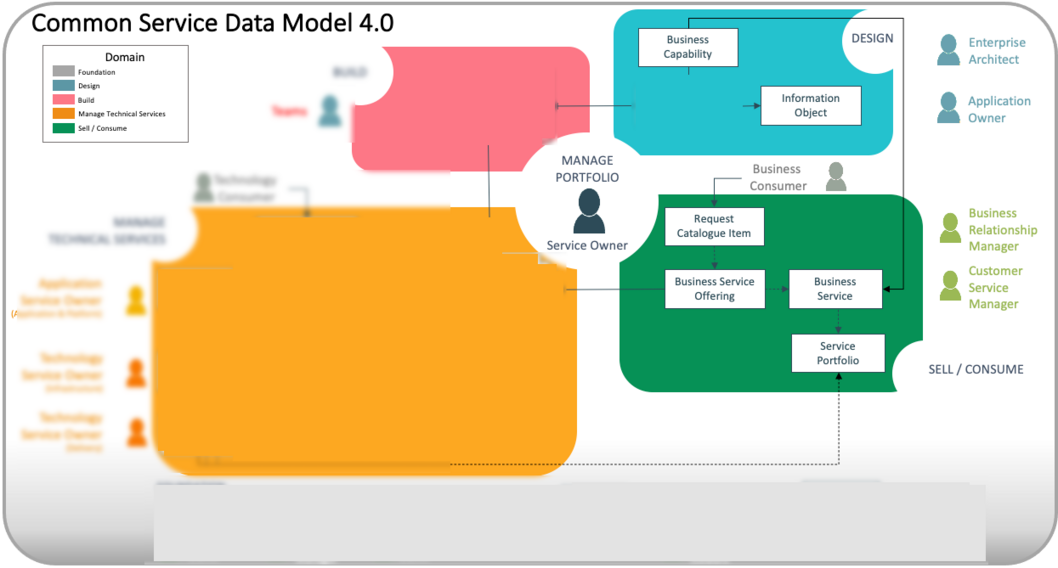Click the Build pink legend swatch
Viewport: 1058px width, 568px height.
coord(63,99)
